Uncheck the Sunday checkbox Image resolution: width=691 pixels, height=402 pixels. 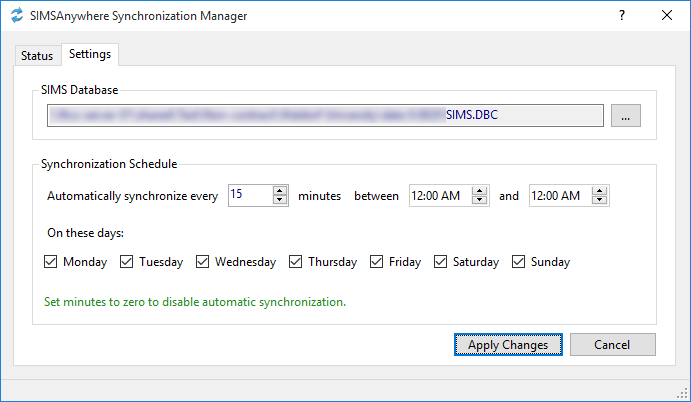pyautogui.click(x=518, y=262)
